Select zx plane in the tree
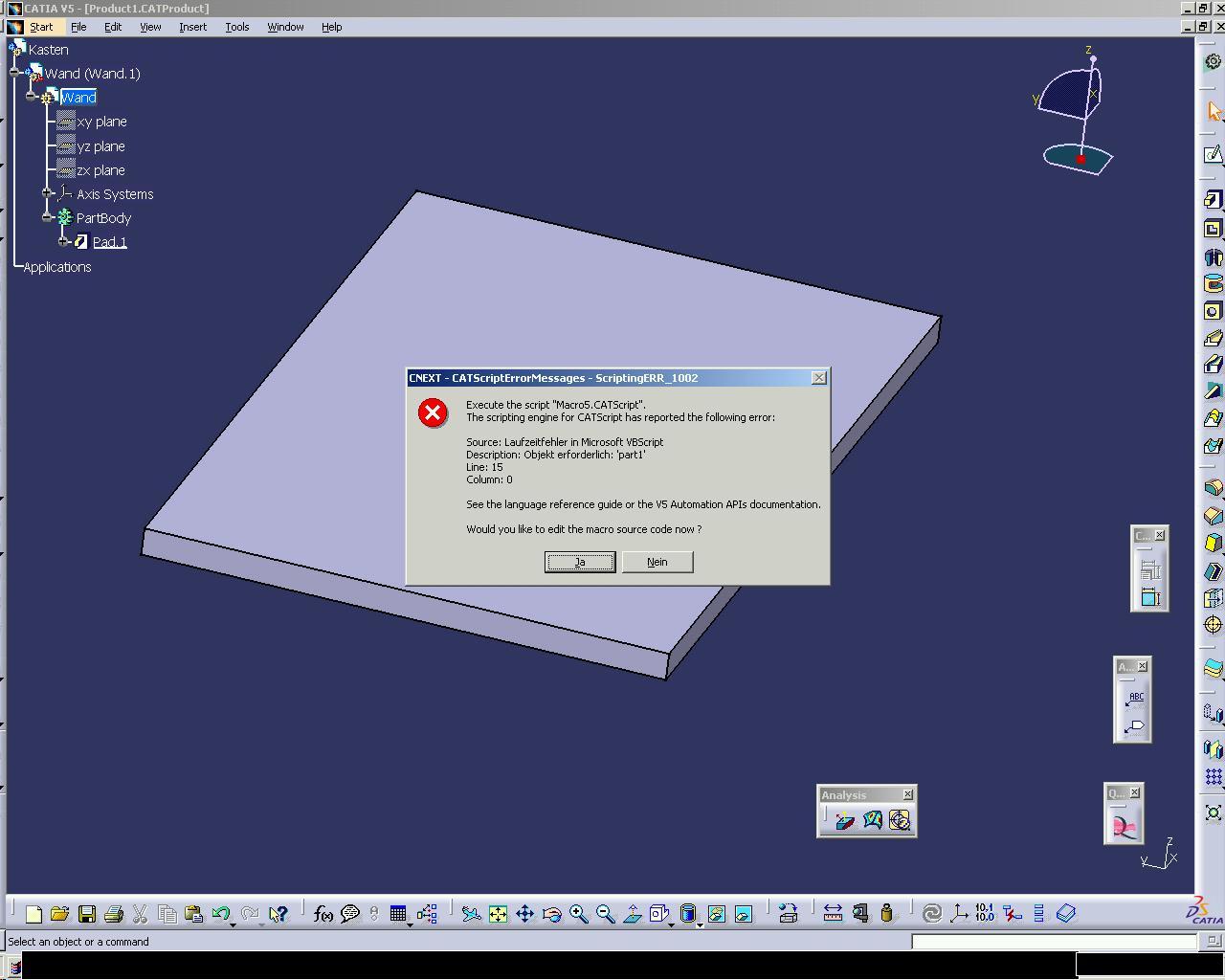The width and height of the screenshot is (1225, 980). 100,170
